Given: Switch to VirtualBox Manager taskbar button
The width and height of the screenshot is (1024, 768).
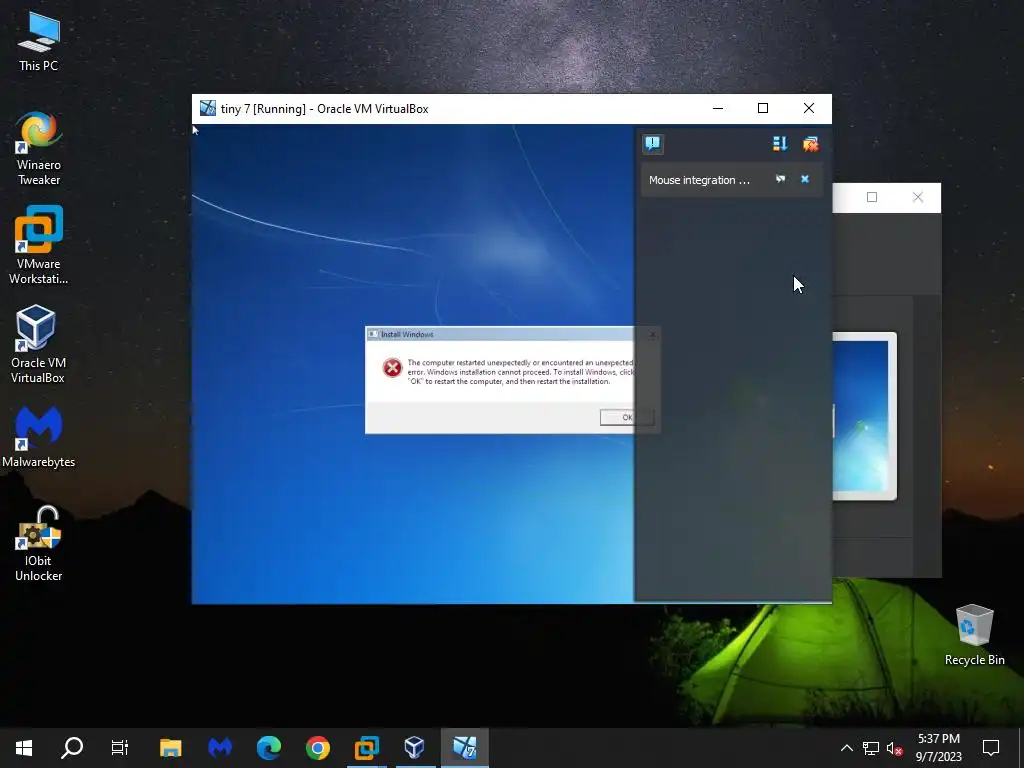Looking at the screenshot, I should pyautogui.click(x=415, y=748).
